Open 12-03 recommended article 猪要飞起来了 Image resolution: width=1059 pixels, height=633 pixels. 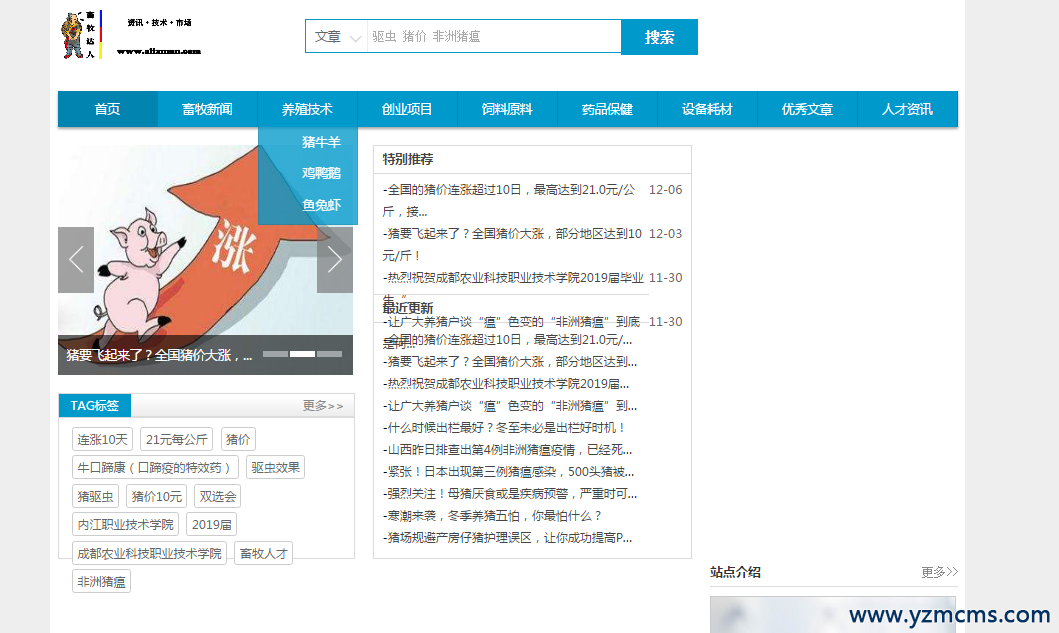point(513,245)
